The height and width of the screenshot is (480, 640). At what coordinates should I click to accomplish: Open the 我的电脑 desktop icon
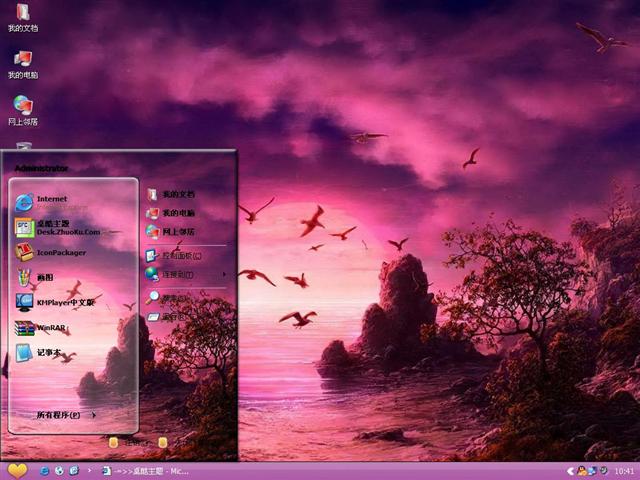[23, 65]
